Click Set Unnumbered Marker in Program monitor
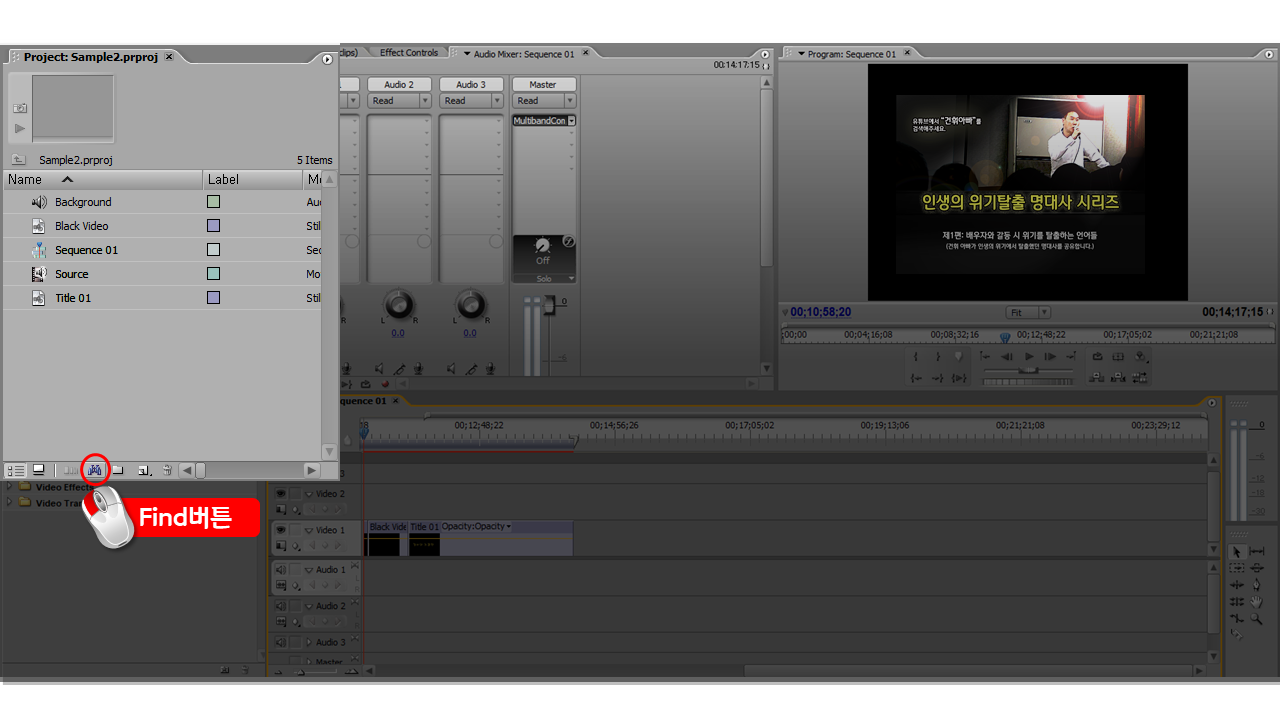The image size is (1280, 720). click(958, 356)
